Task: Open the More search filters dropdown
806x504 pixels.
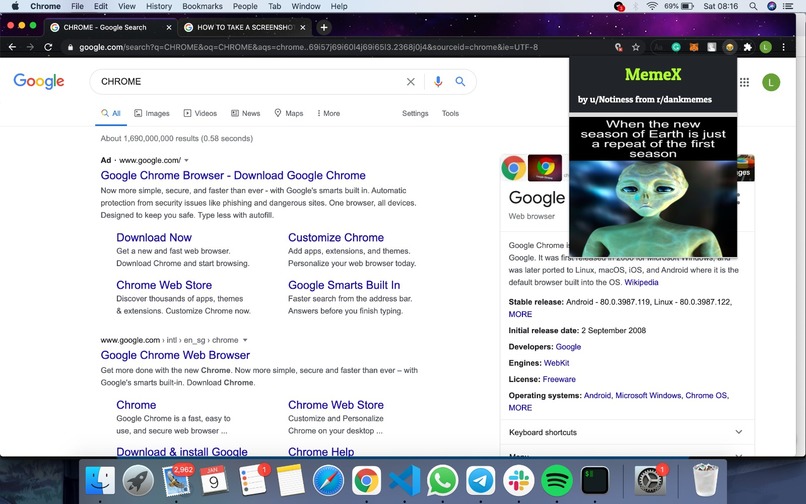Action: [328, 113]
